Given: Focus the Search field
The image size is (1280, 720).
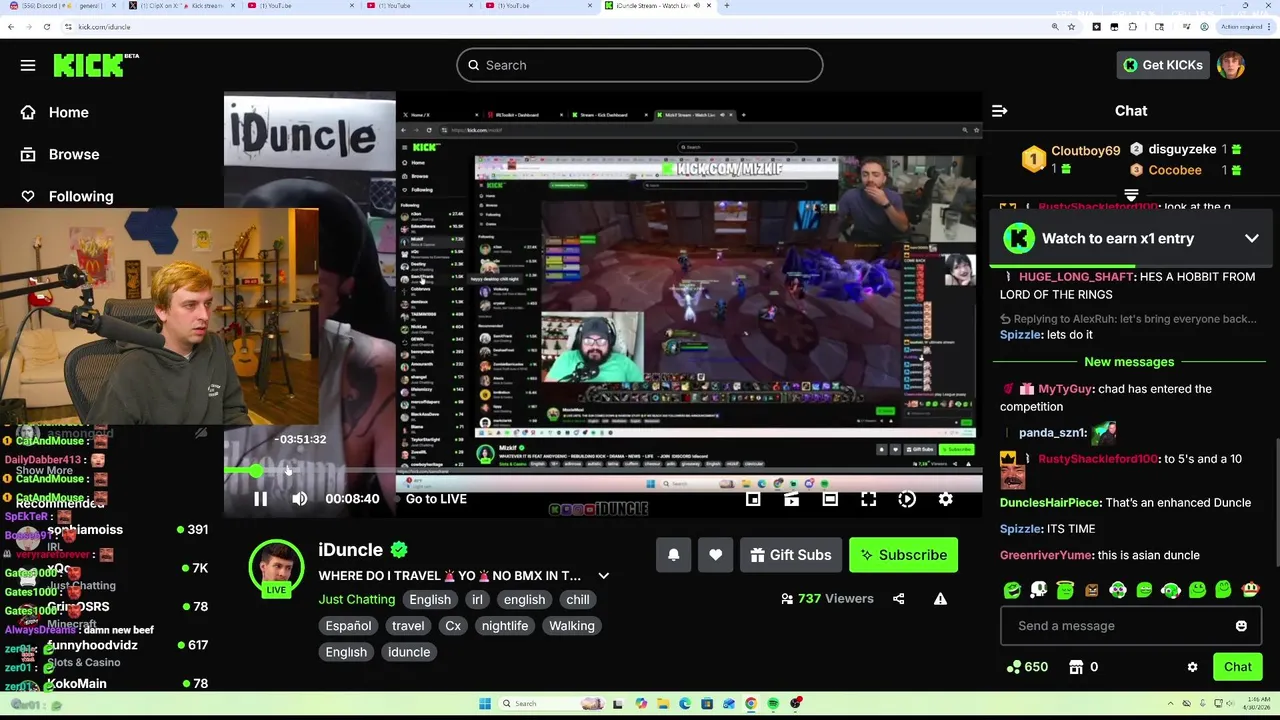Looking at the screenshot, I should click(x=640, y=65).
